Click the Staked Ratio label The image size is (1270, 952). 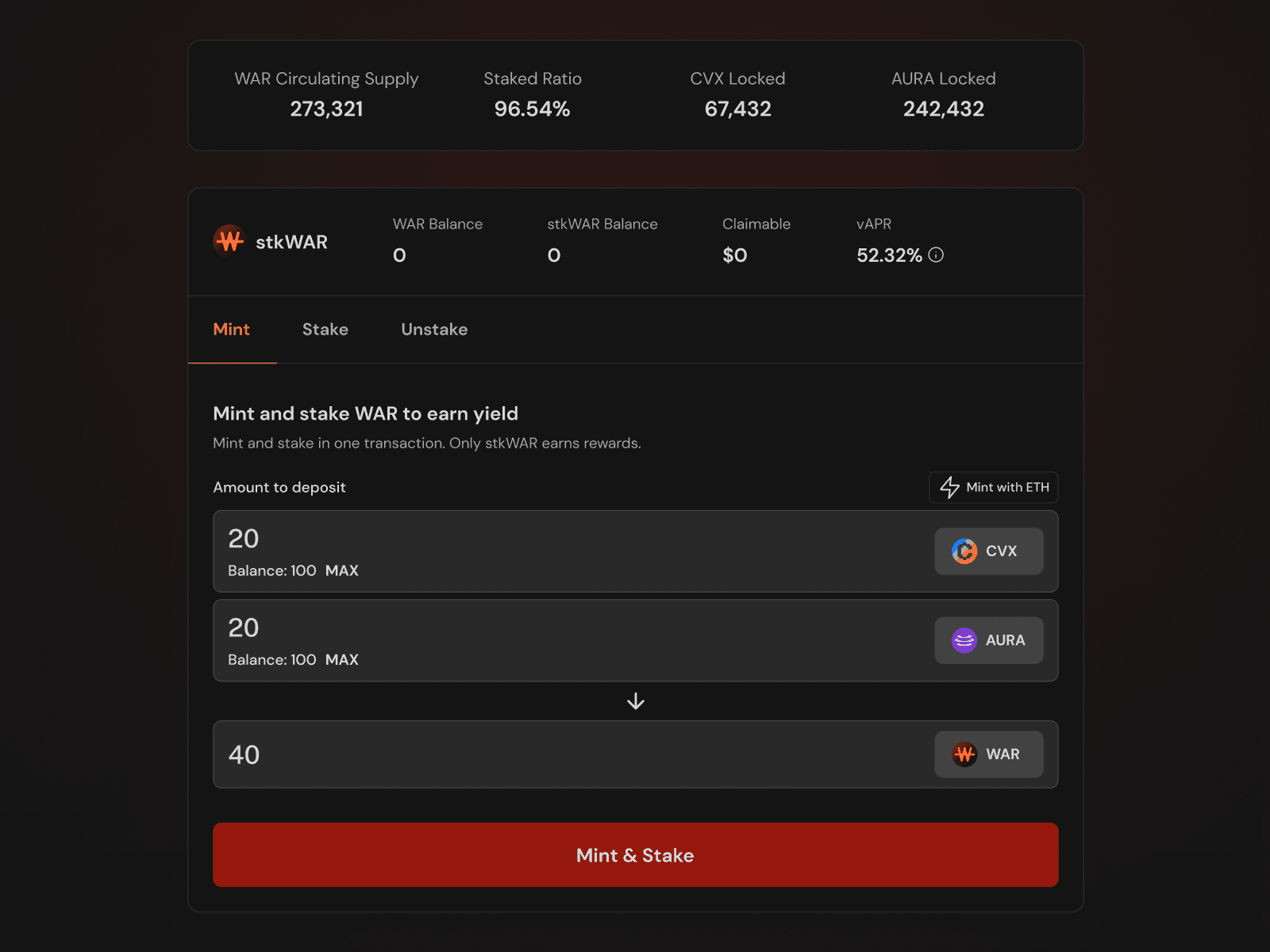pyautogui.click(x=533, y=79)
